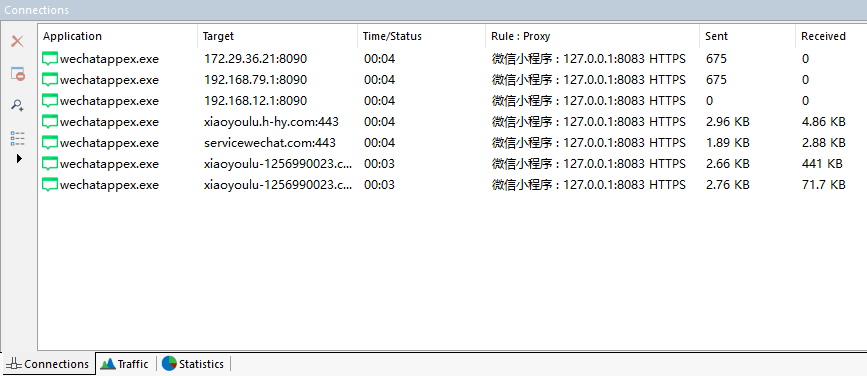Switch to the Connections tab

48,364
